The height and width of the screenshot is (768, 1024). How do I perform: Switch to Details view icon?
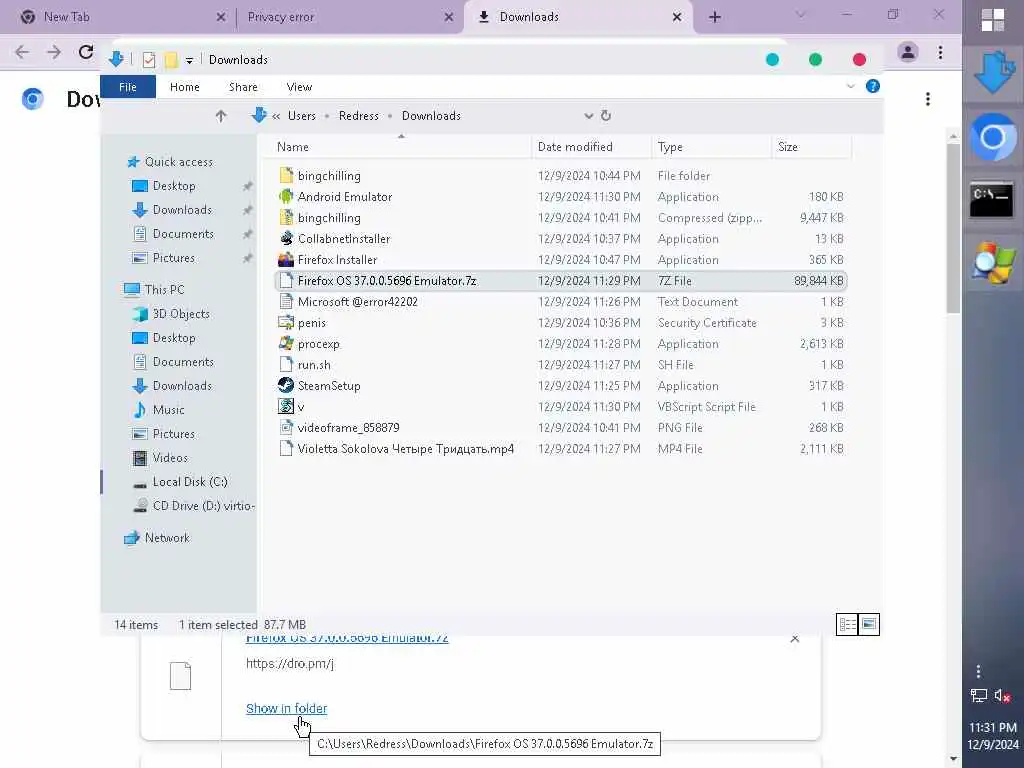coord(848,624)
